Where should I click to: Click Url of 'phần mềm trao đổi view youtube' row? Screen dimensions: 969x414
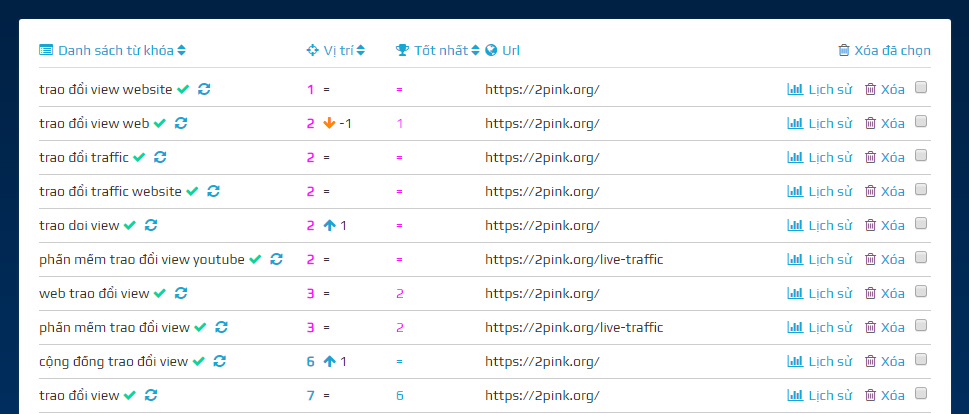pyautogui.click(x=574, y=260)
